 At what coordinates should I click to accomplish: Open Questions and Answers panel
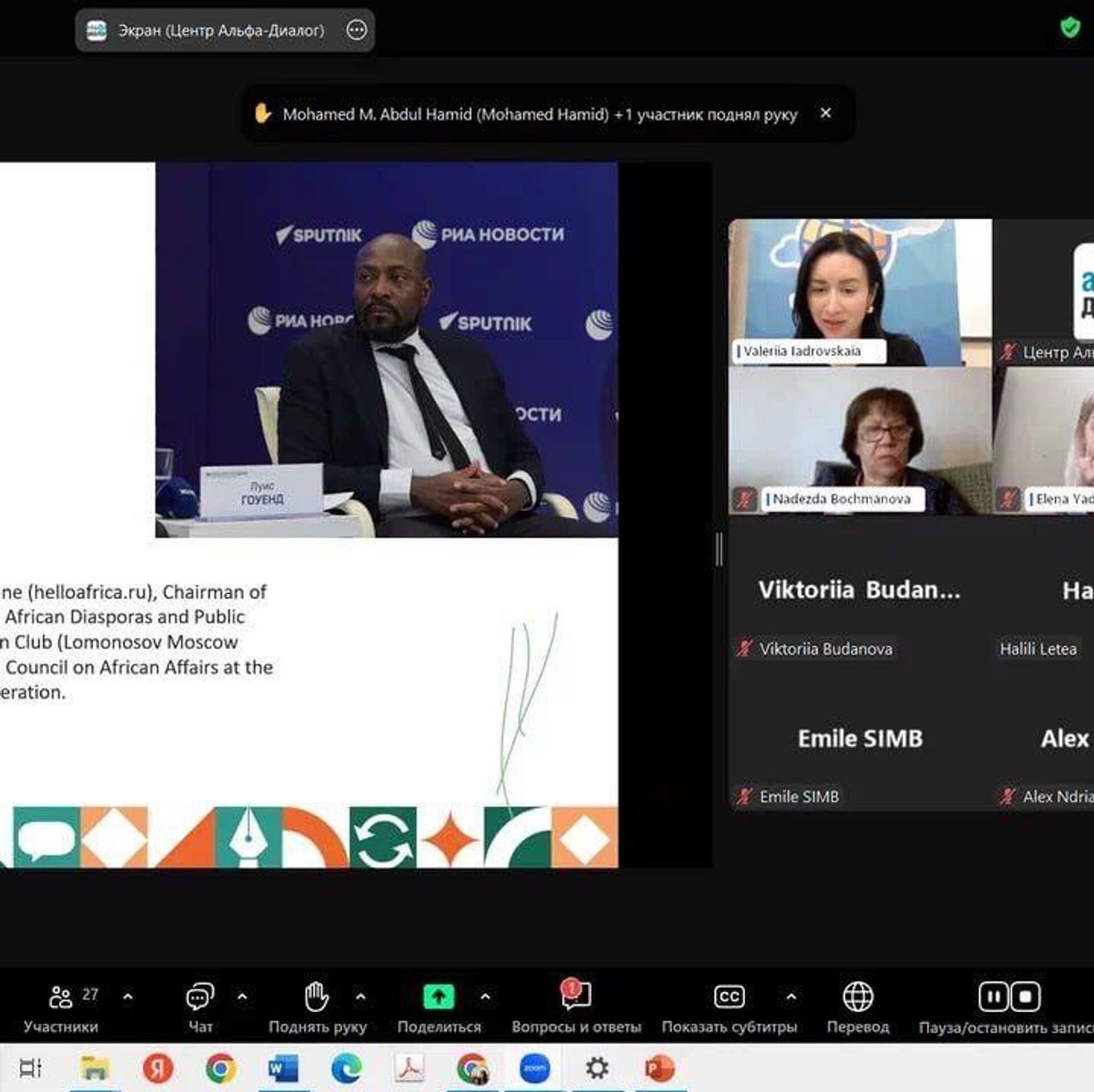[576, 997]
